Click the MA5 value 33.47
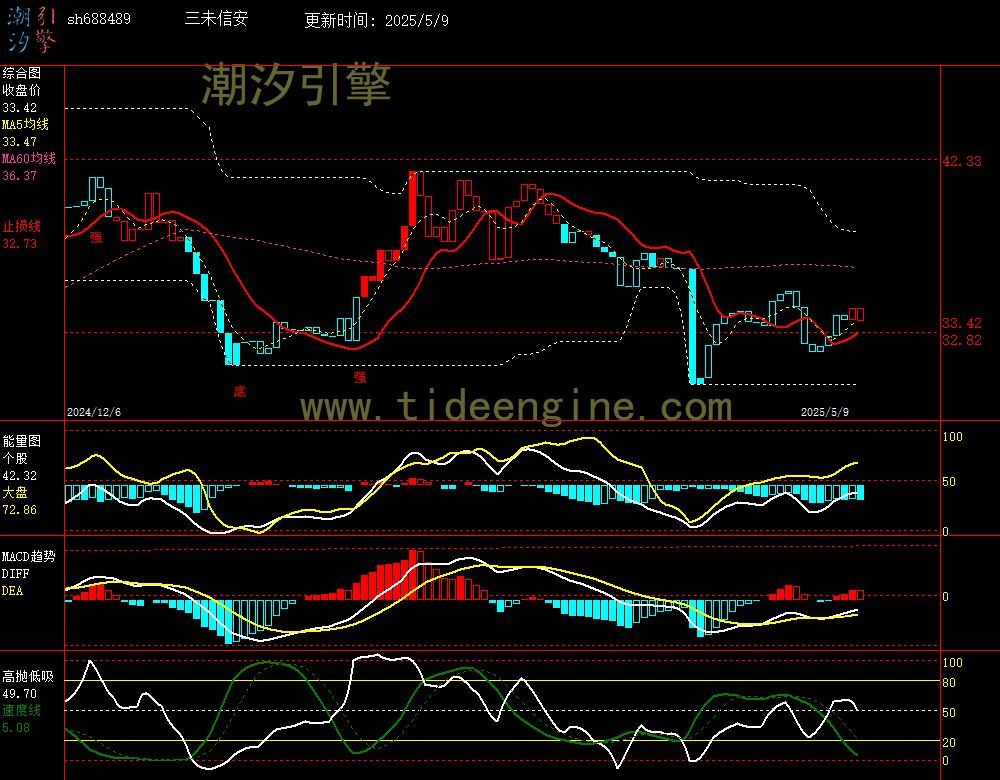 pos(20,142)
